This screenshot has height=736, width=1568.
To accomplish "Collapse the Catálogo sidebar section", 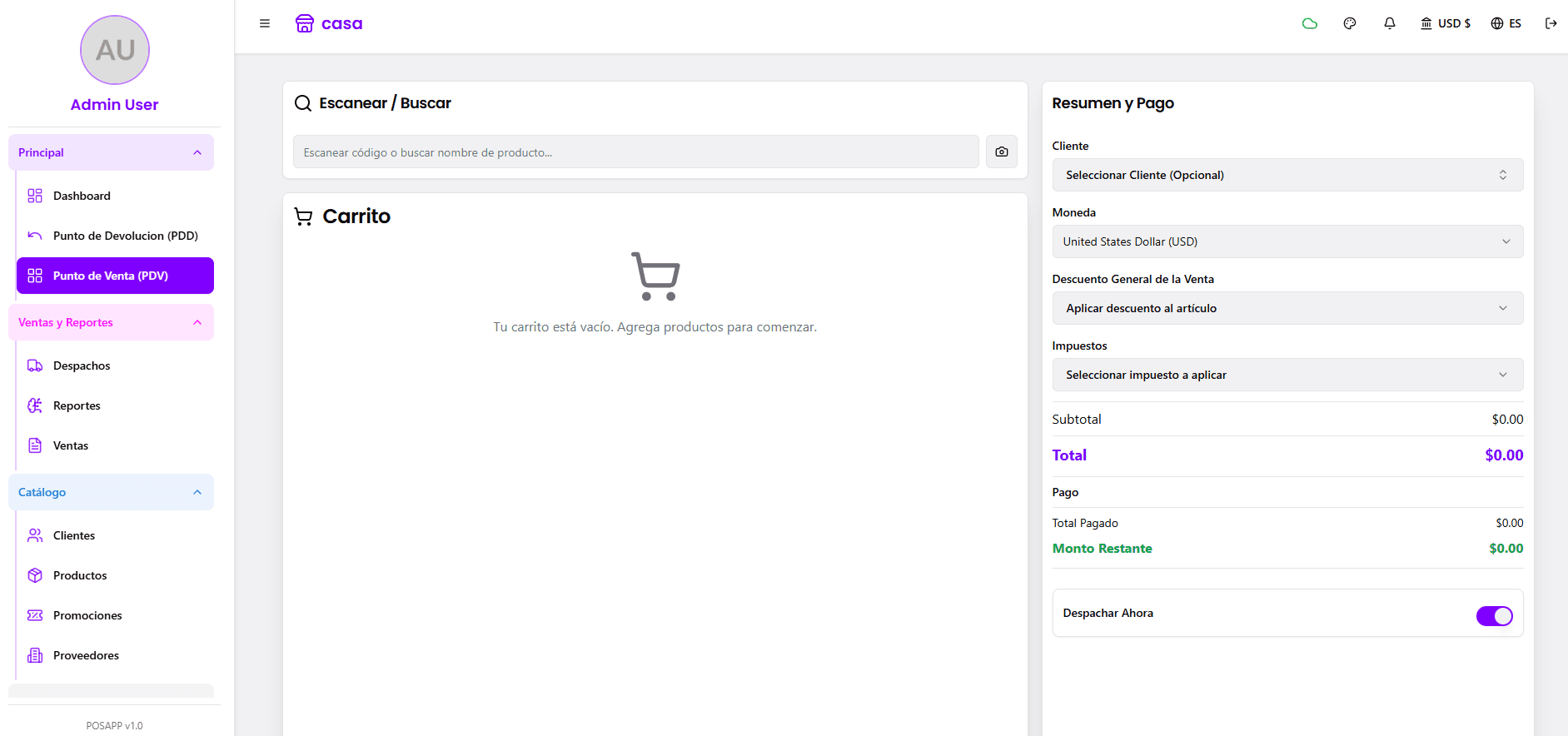I will [111, 492].
